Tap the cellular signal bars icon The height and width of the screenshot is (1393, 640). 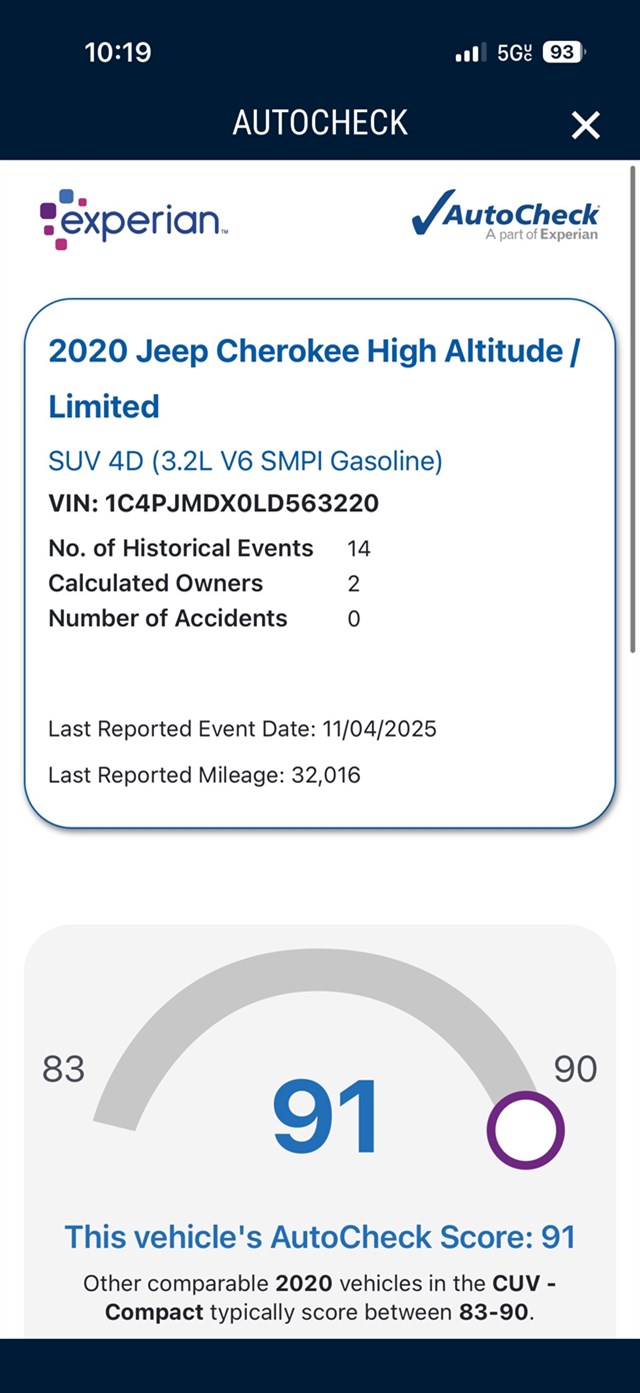point(470,53)
